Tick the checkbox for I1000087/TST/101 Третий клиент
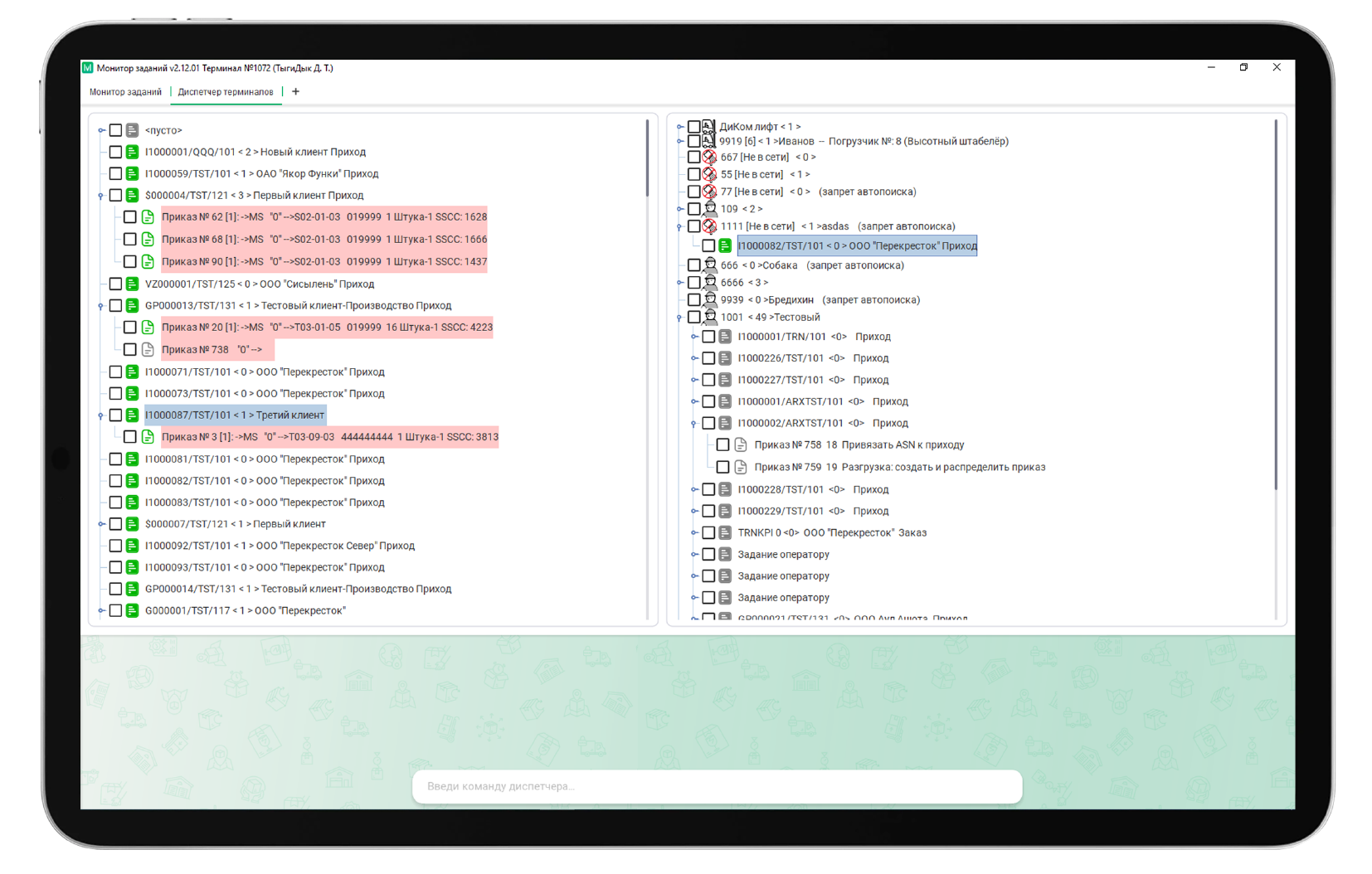The width and height of the screenshot is (1372, 874). pyautogui.click(x=116, y=415)
